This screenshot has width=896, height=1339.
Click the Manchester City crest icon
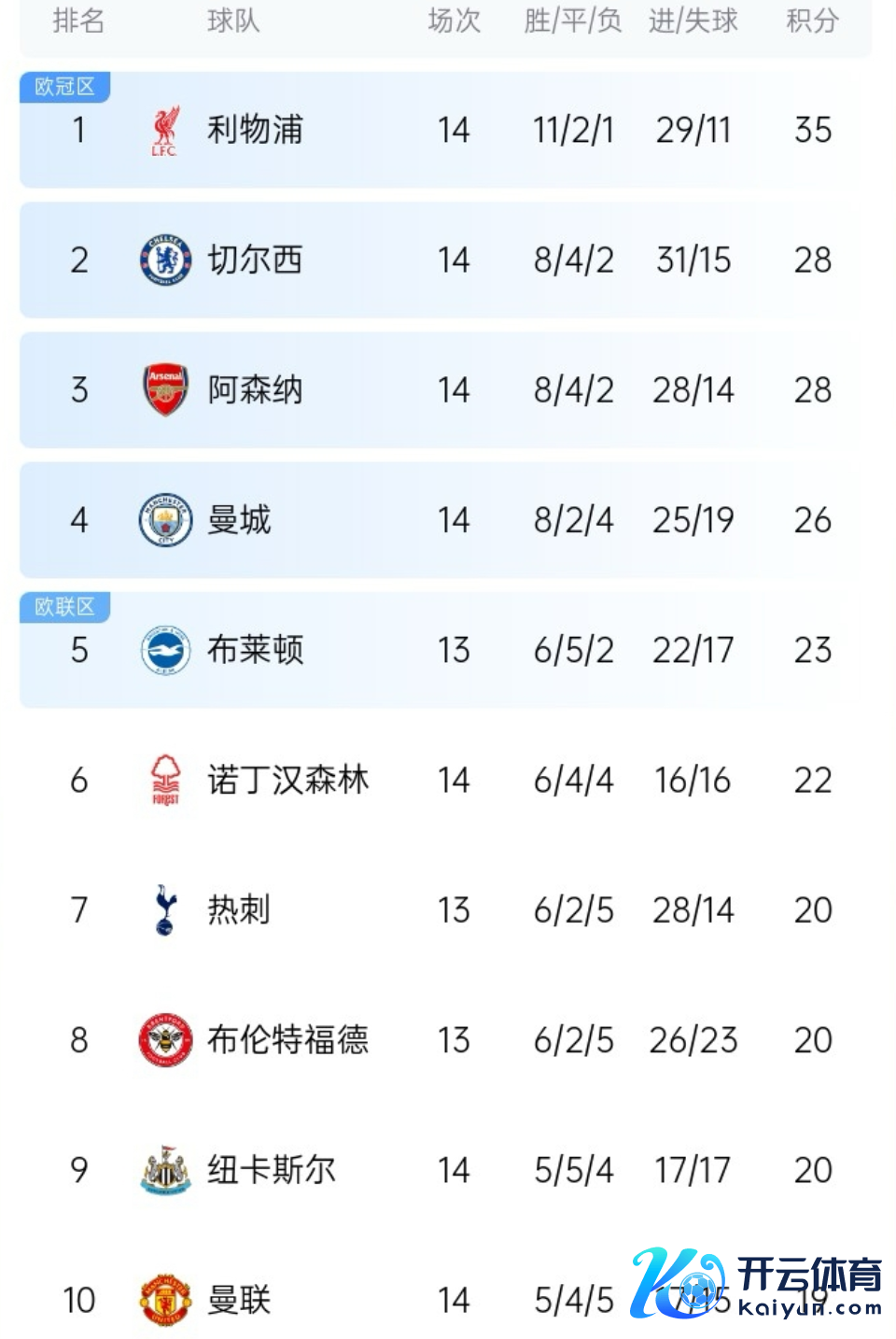coord(165,520)
